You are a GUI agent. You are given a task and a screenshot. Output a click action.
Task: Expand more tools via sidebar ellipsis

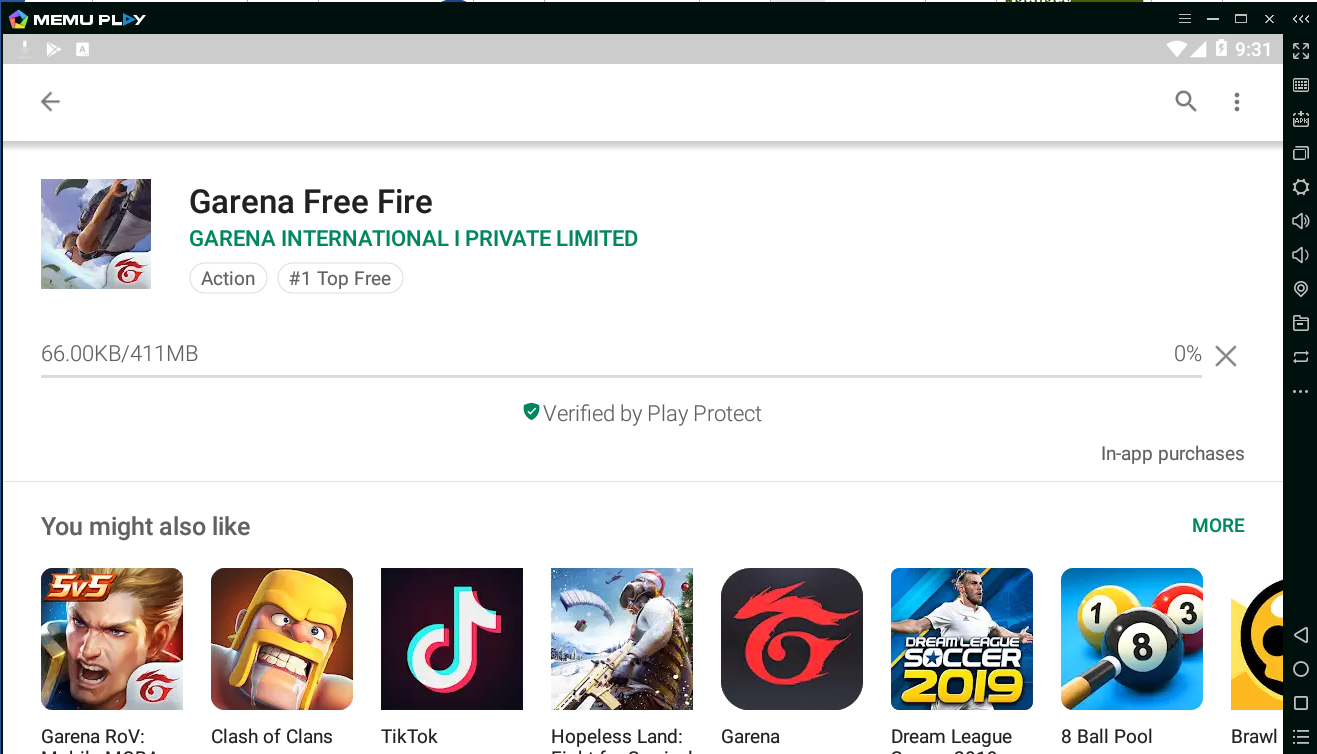(x=1301, y=391)
